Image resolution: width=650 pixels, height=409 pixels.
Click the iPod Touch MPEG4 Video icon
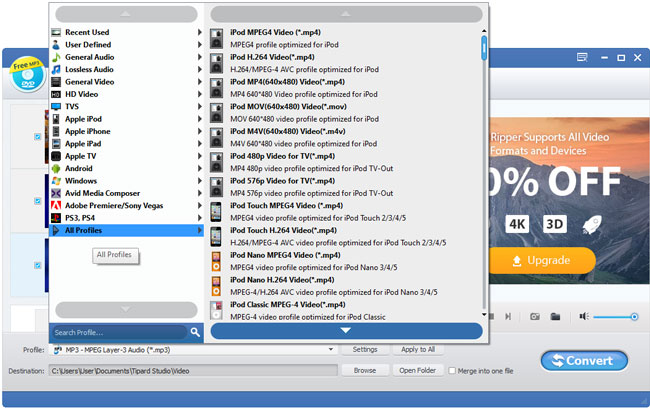click(x=216, y=212)
